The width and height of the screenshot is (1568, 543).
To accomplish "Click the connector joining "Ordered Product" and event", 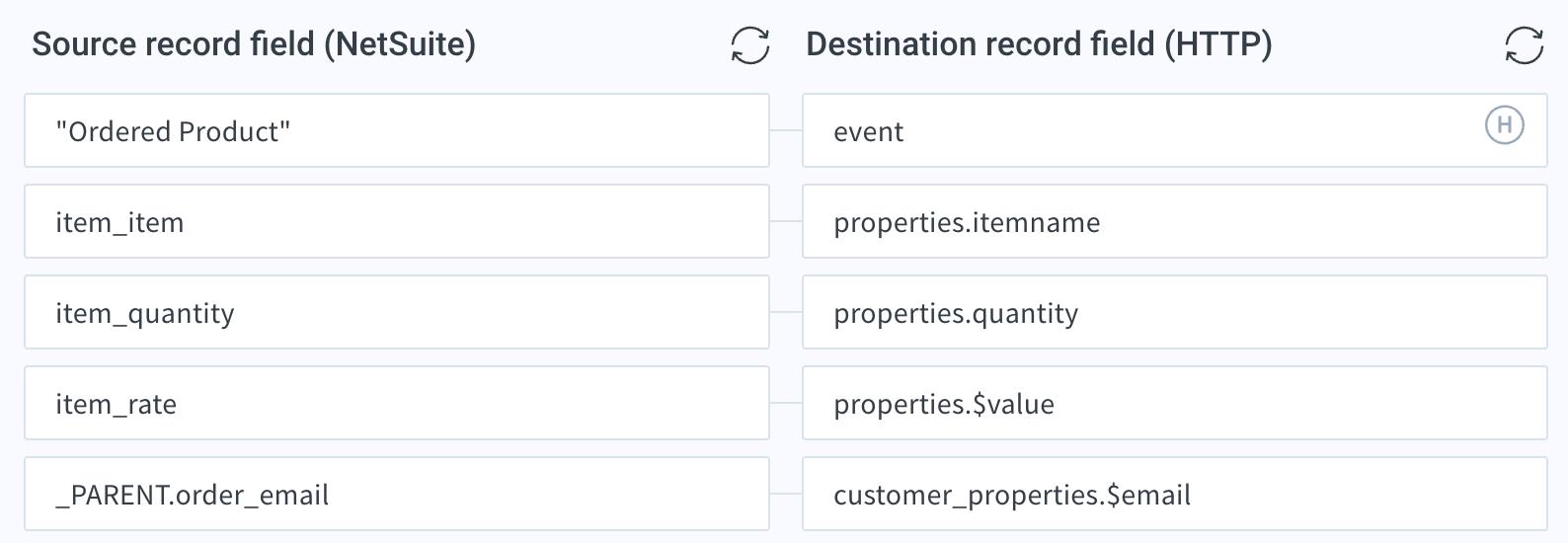I will (786, 130).
